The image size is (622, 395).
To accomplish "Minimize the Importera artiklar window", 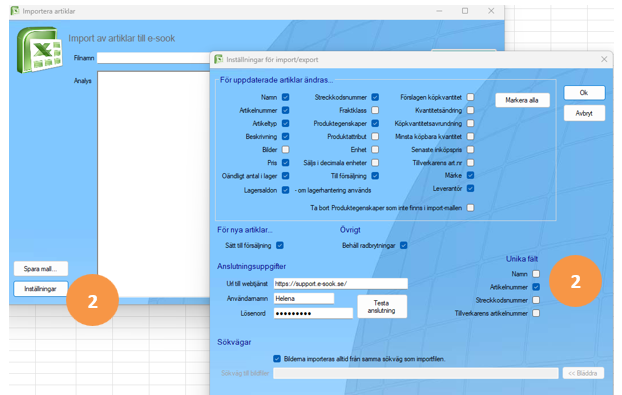I will (439, 11).
